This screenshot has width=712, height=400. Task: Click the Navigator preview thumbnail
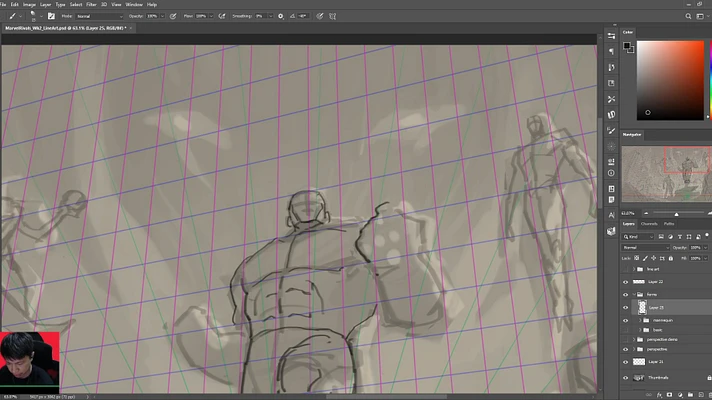click(667, 173)
